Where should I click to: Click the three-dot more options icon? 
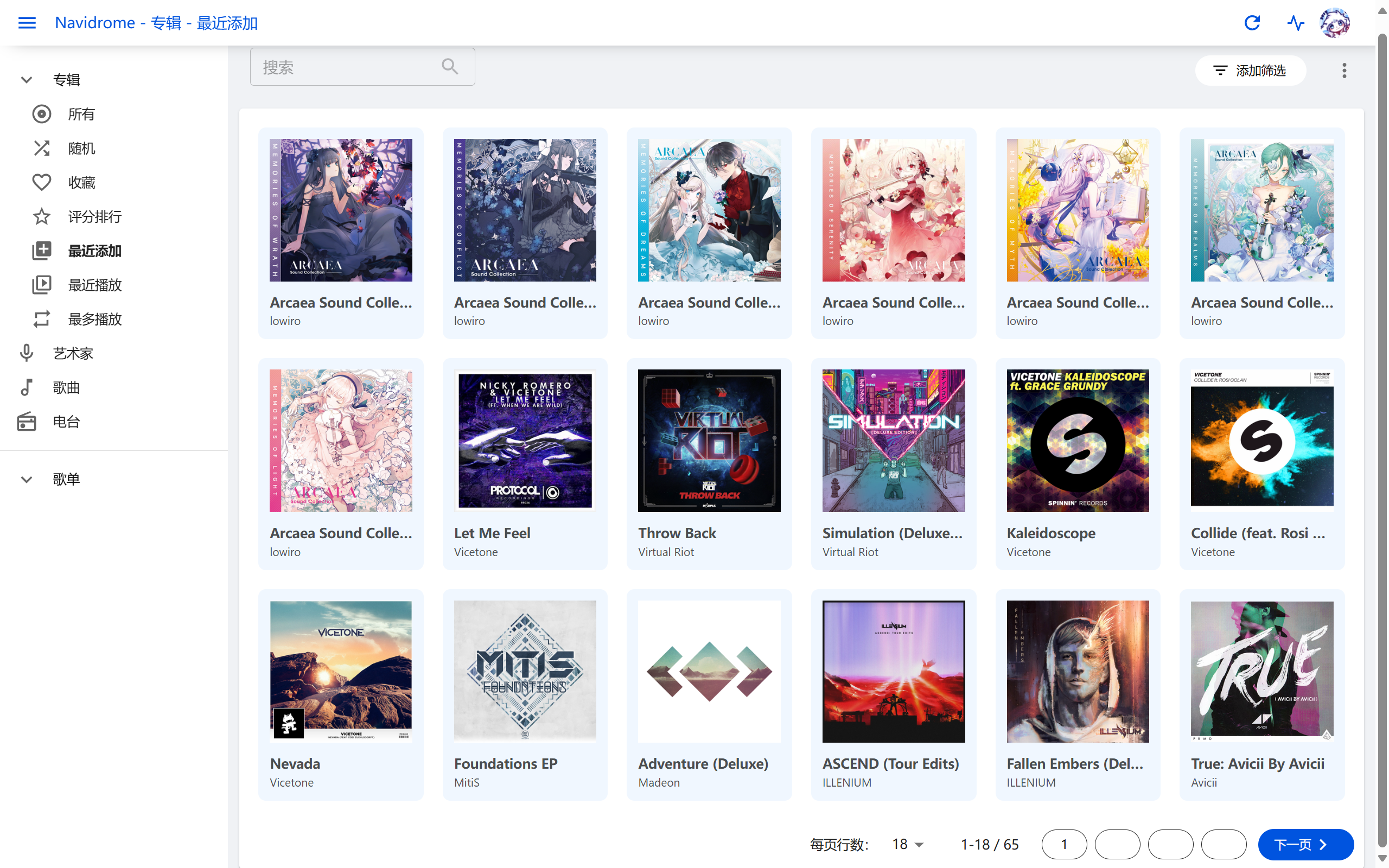pyautogui.click(x=1343, y=71)
